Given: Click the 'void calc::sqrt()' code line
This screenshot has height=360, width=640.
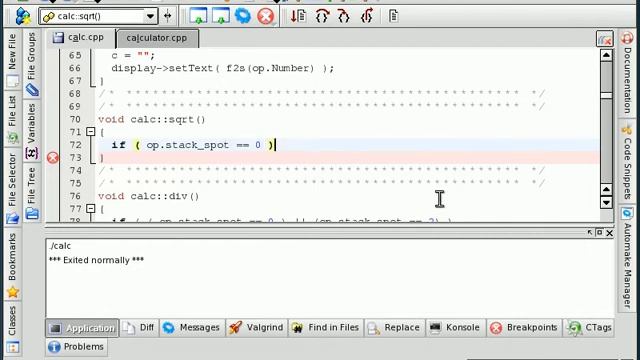Looking at the screenshot, I should point(151,120).
